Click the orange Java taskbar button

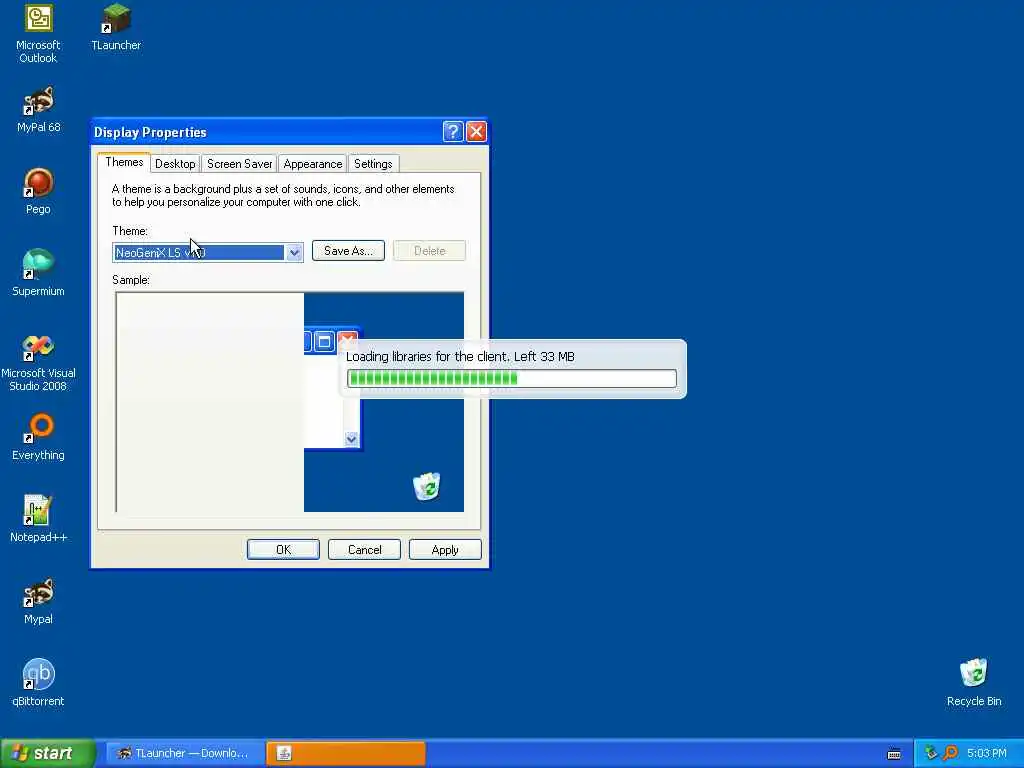pyautogui.click(x=346, y=754)
